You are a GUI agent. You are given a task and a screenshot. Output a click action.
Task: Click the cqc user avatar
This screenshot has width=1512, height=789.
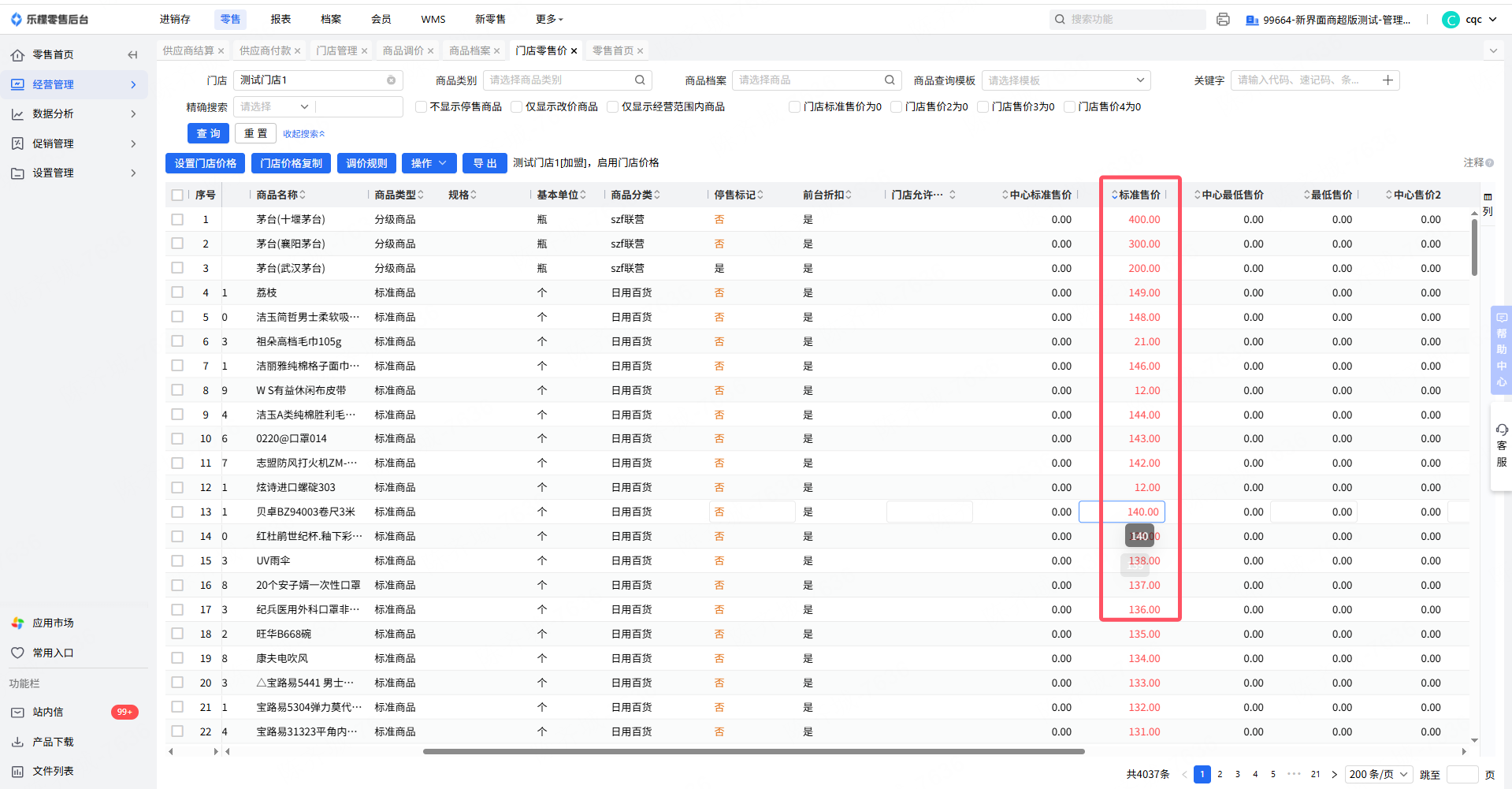coord(1451,20)
